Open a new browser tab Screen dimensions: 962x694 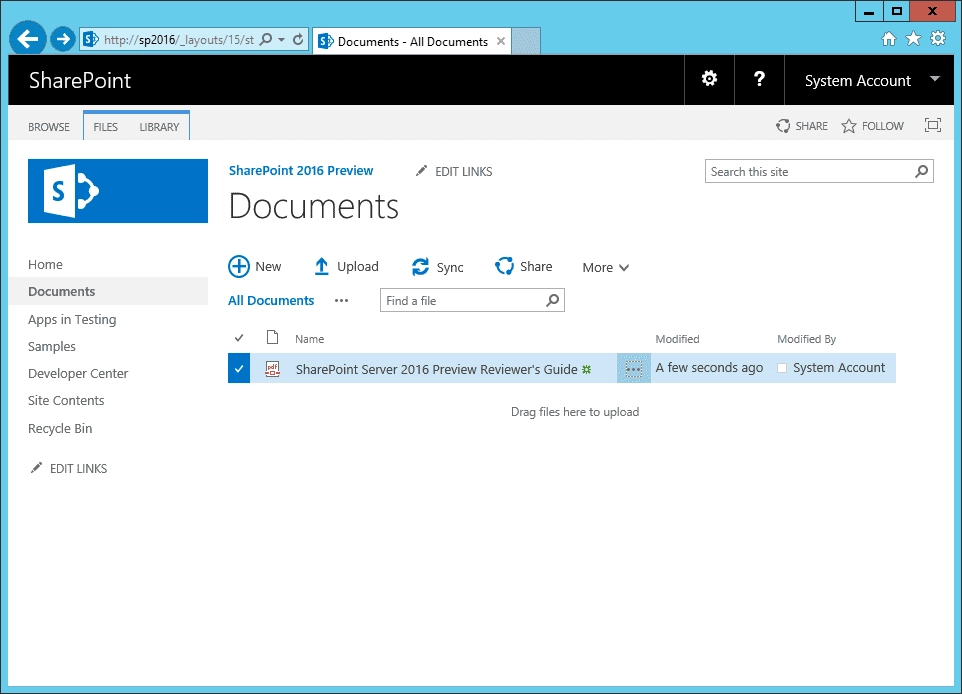(x=526, y=41)
